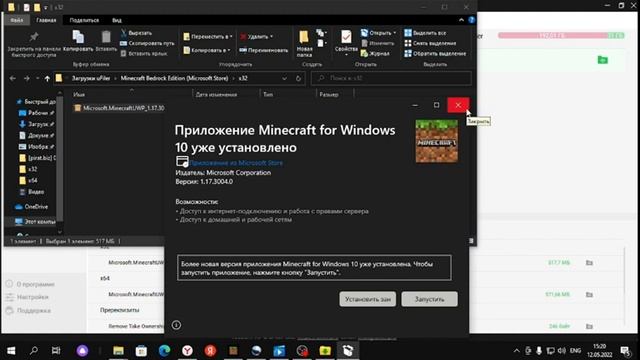Go up one folder level arrow
Image resolution: width=640 pixels, height=360 pixels.
pyautogui.click(x=47, y=78)
